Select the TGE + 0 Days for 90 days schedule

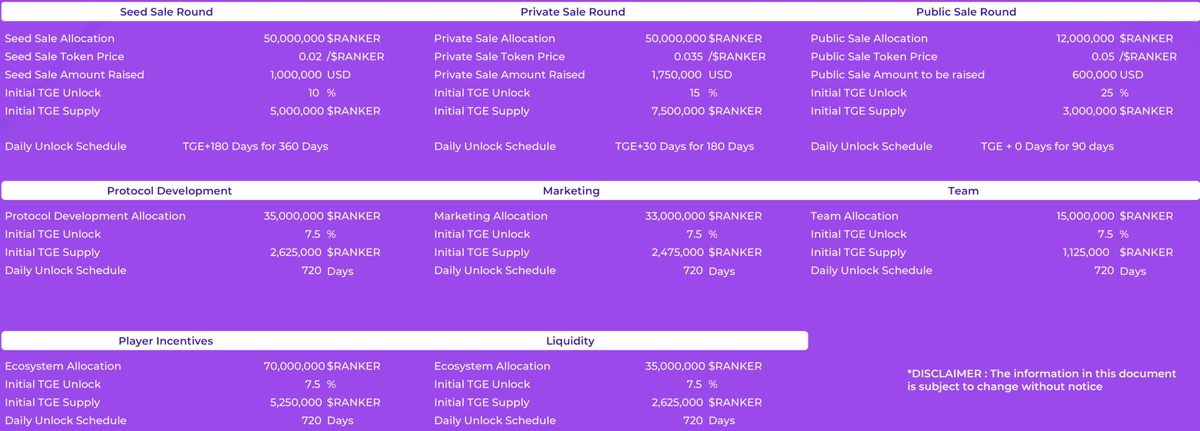click(1047, 147)
